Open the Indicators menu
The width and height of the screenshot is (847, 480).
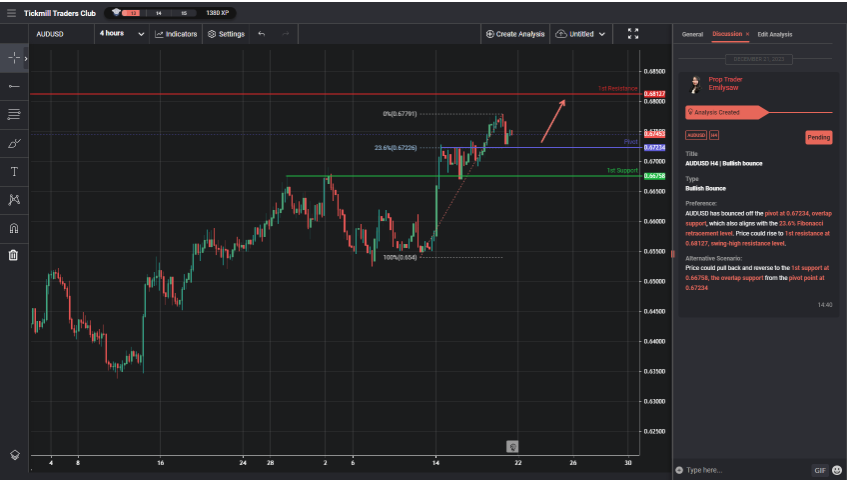tap(176, 34)
